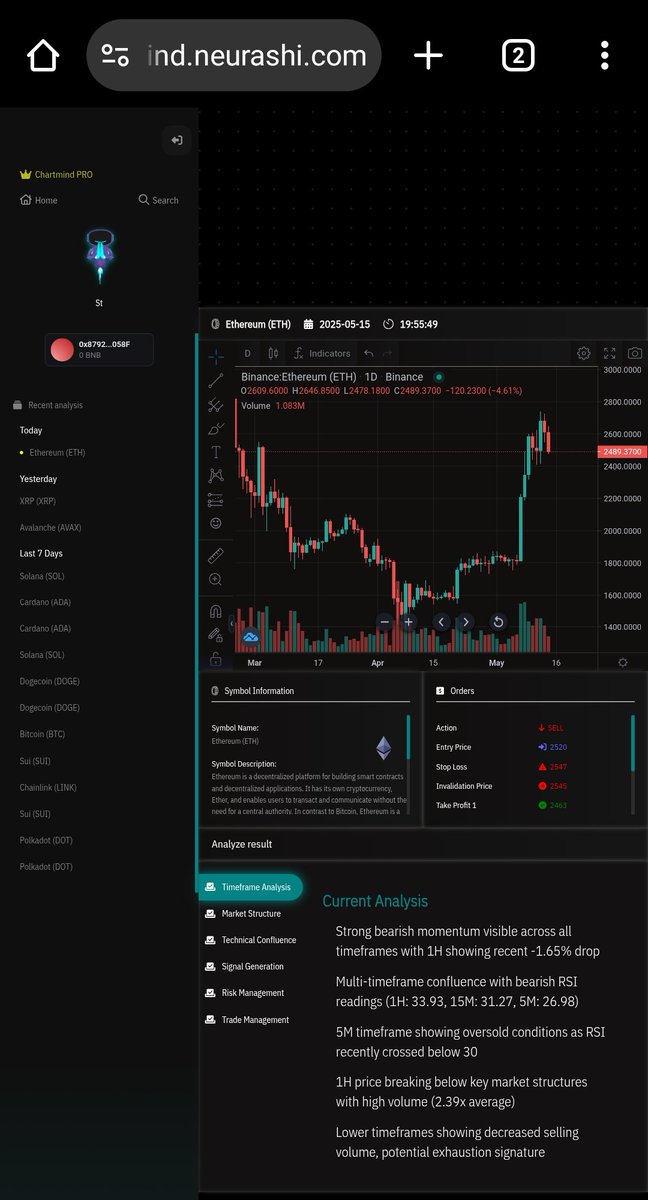Select the text annotation tool

tap(215, 452)
